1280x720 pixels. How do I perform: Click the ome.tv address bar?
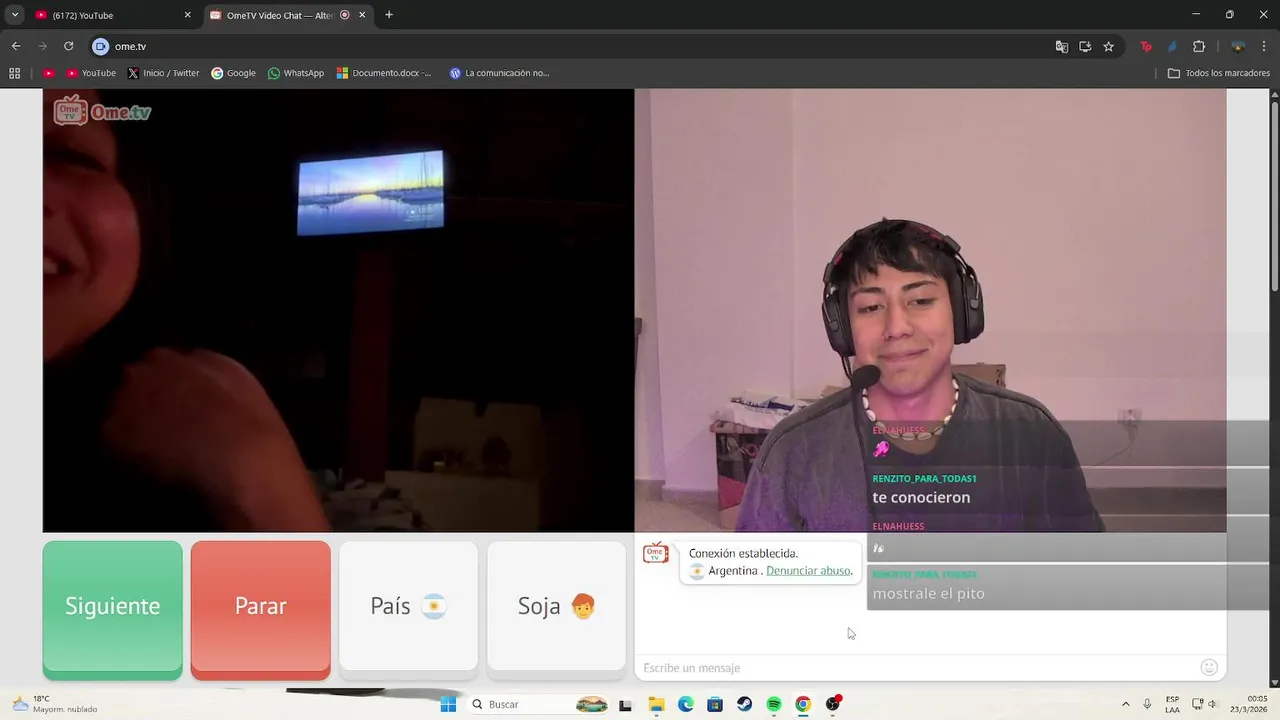coord(570,46)
